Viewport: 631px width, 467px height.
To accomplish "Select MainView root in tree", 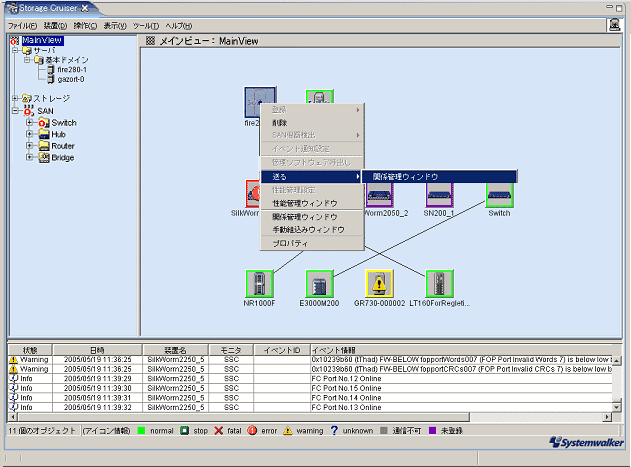I will click(x=42, y=40).
